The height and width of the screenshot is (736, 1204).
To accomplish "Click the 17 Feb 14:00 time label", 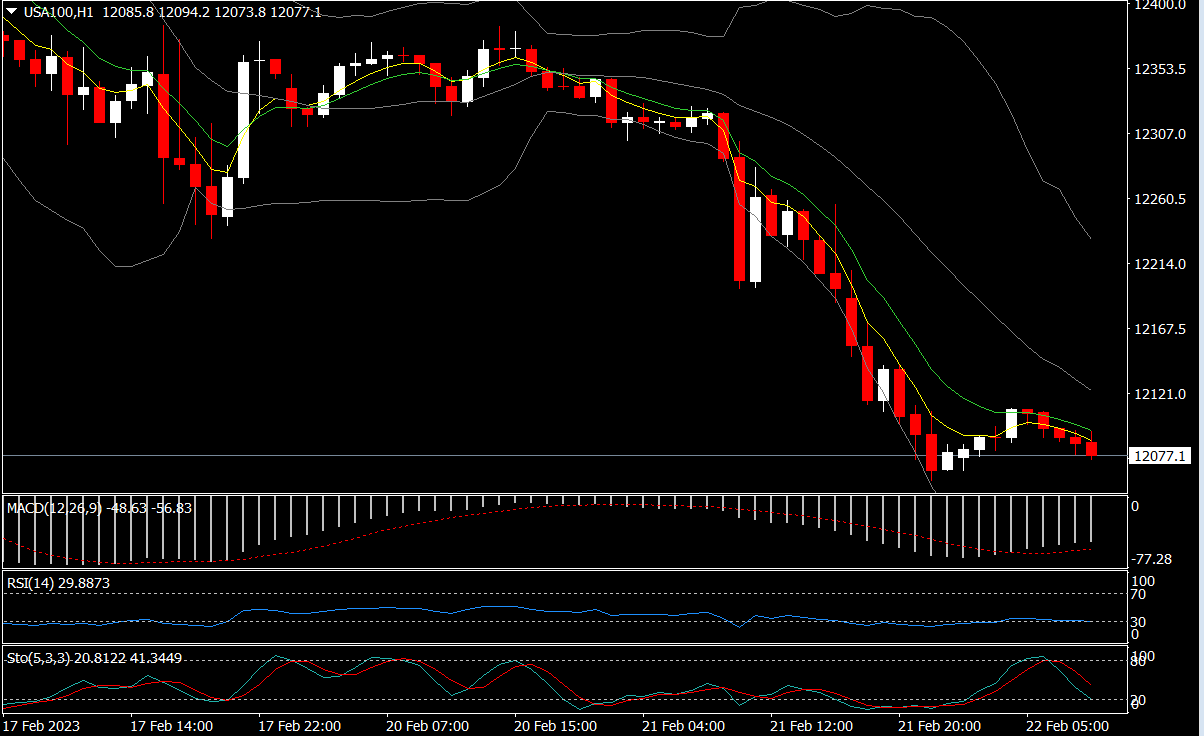I will 172,725.
